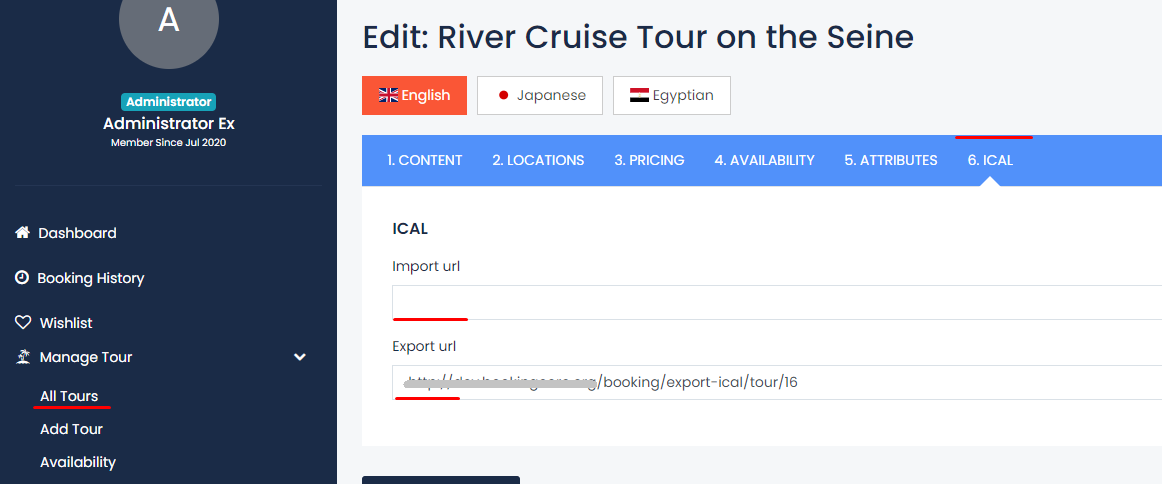1162x484 pixels.
Task: Click the Dashboard home icon
Action: click(22, 233)
